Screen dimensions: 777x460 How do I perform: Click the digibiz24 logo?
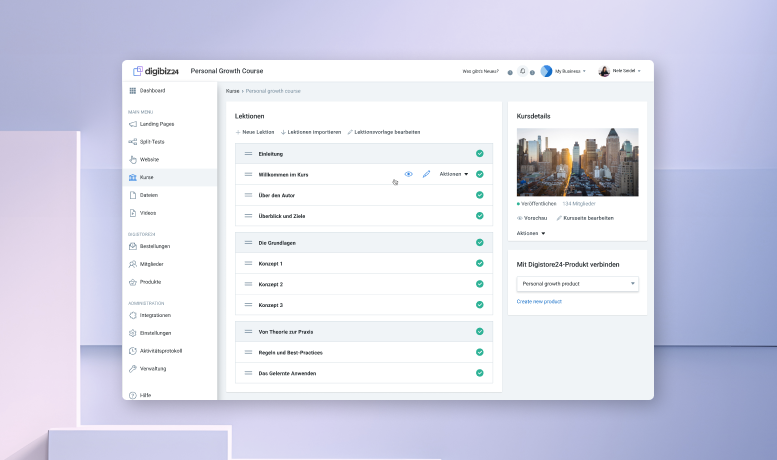(x=156, y=71)
